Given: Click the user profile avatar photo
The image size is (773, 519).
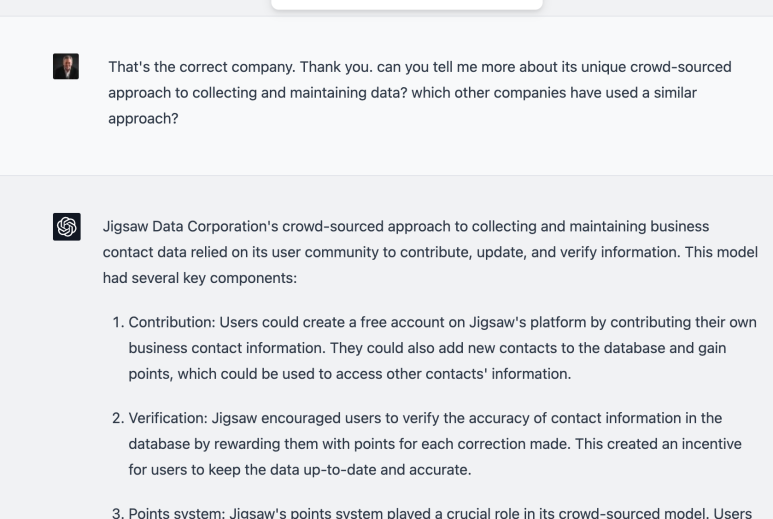Looking at the screenshot, I should [66, 67].
